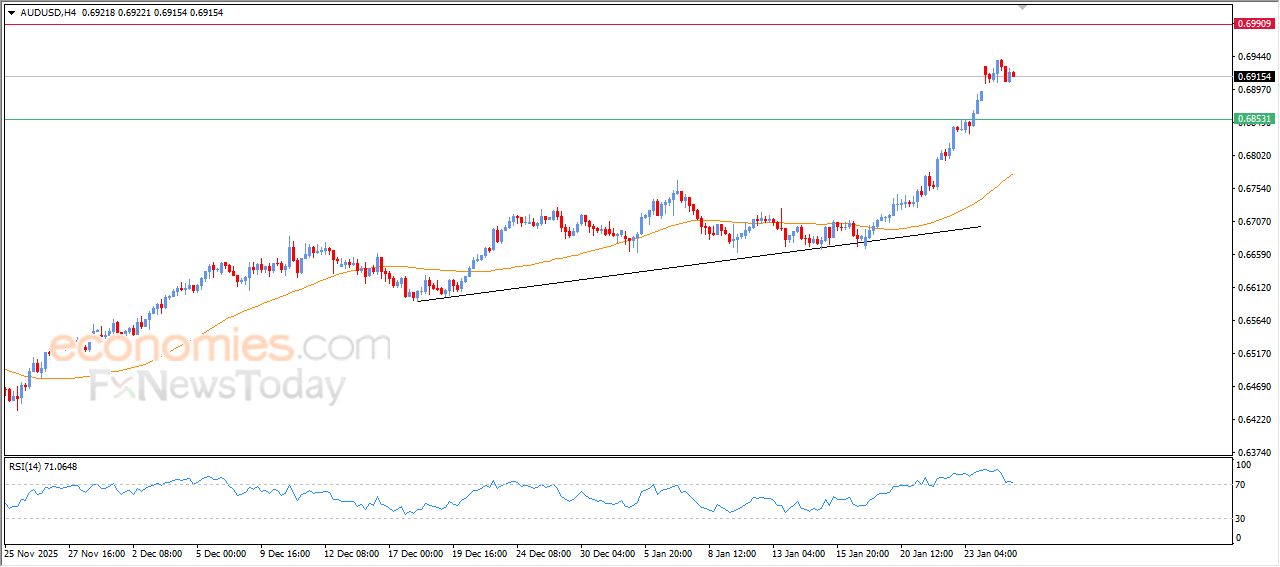Image resolution: width=1280 pixels, height=567 pixels.
Task: Click the RSI 70 level scale label
Action: 1244,485
